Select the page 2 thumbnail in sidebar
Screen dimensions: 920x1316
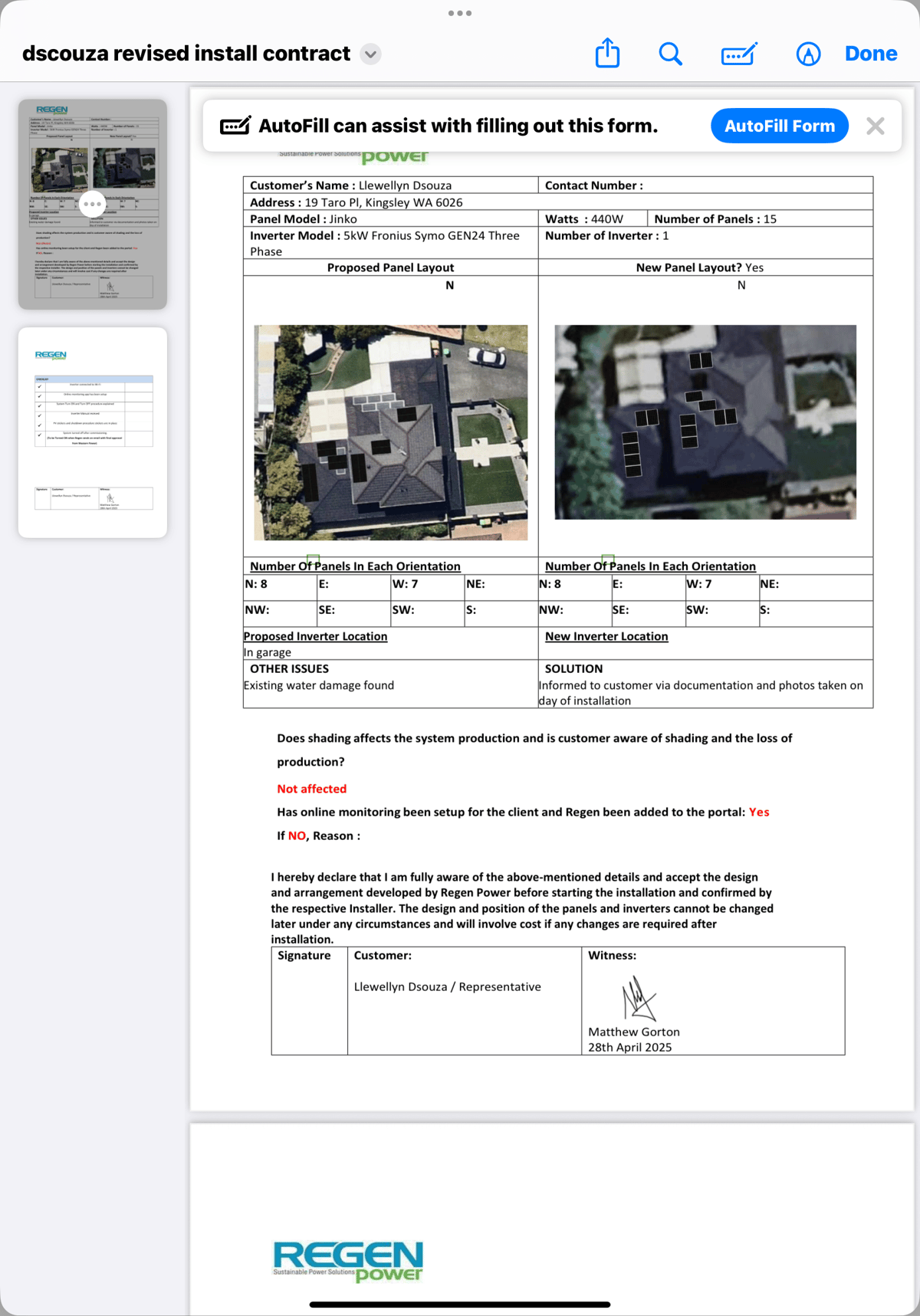tap(93, 432)
